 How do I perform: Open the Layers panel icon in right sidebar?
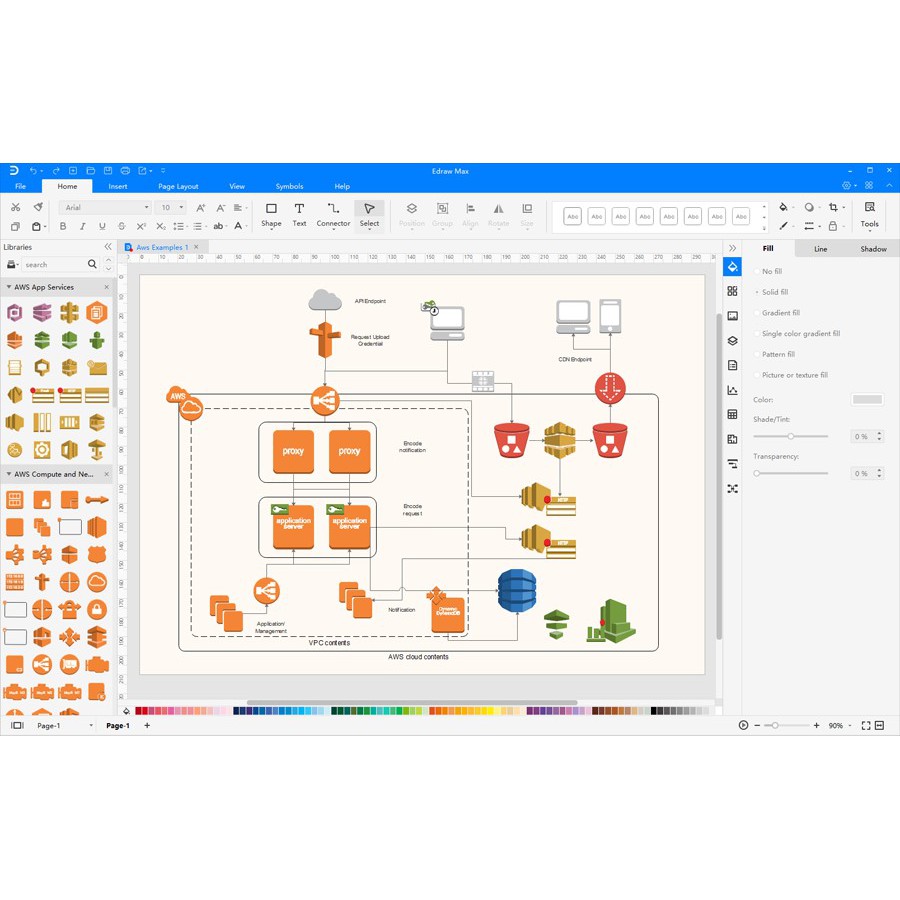[732, 340]
